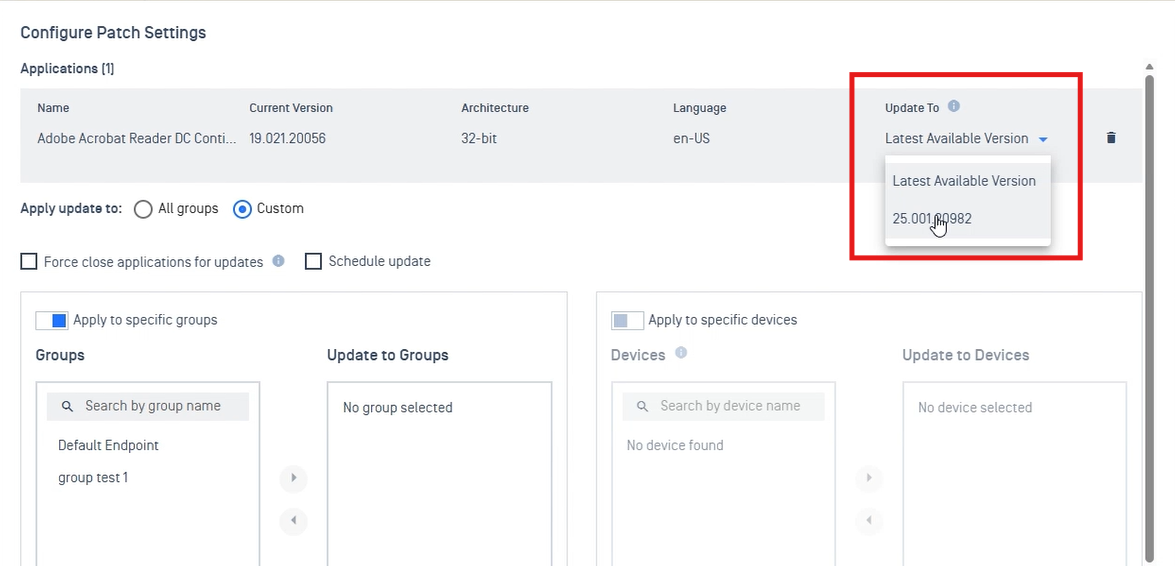Screen dimensions: 1175x566
Task: Choose version 25.001.20982 from dropdown list
Action: tap(932, 219)
